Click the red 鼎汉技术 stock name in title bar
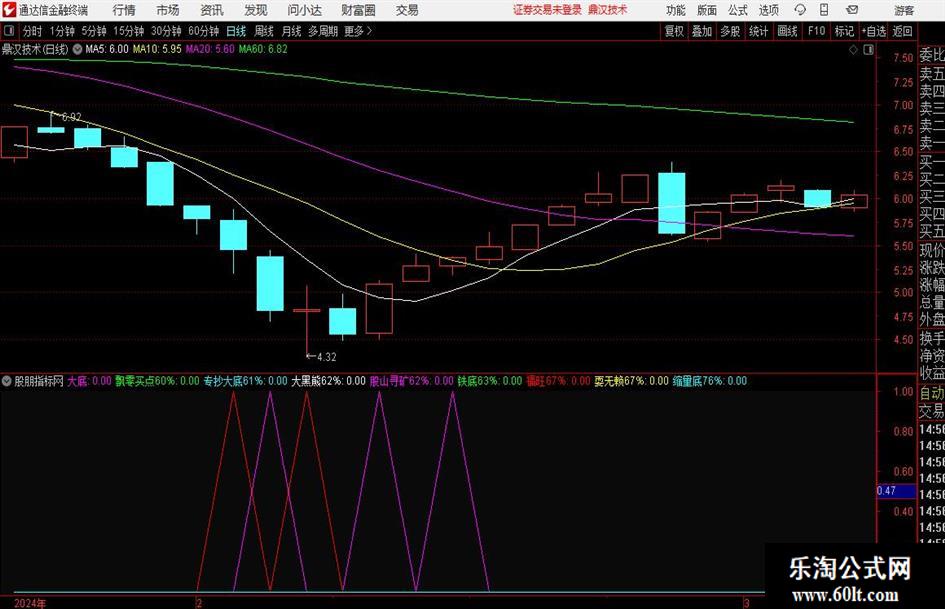945x609 pixels. 608,10
